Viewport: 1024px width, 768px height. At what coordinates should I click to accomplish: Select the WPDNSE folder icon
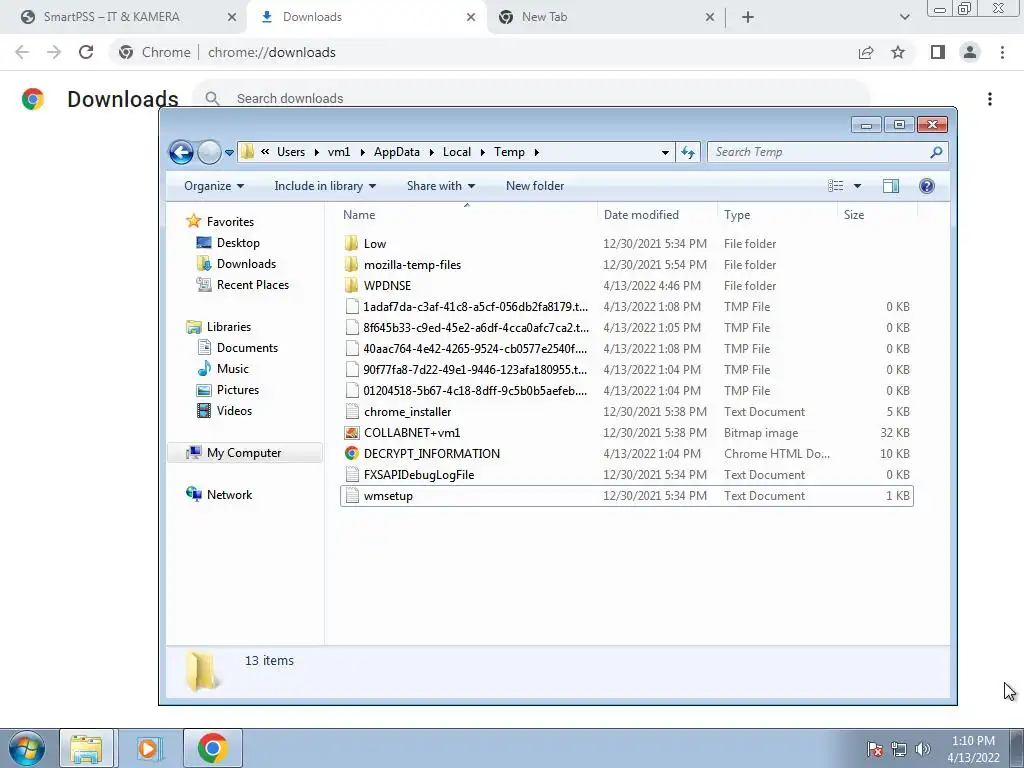pos(351,285)
